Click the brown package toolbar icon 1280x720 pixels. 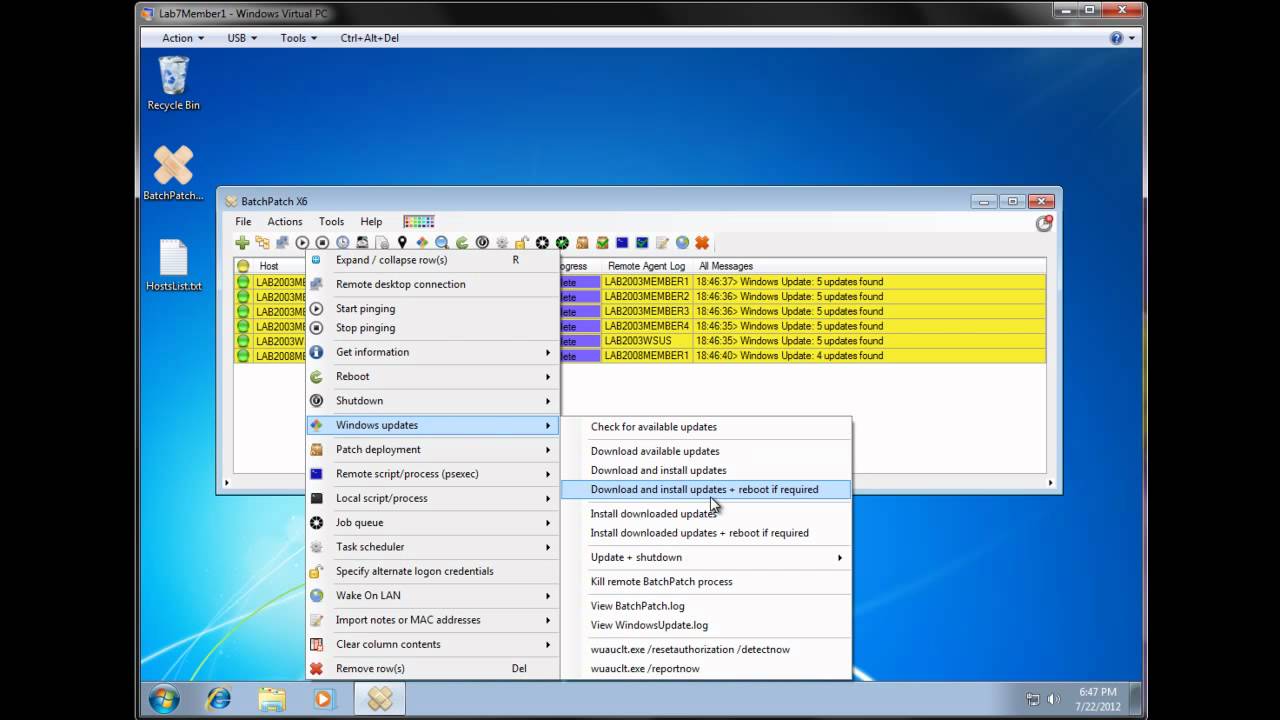click(582, 242)
